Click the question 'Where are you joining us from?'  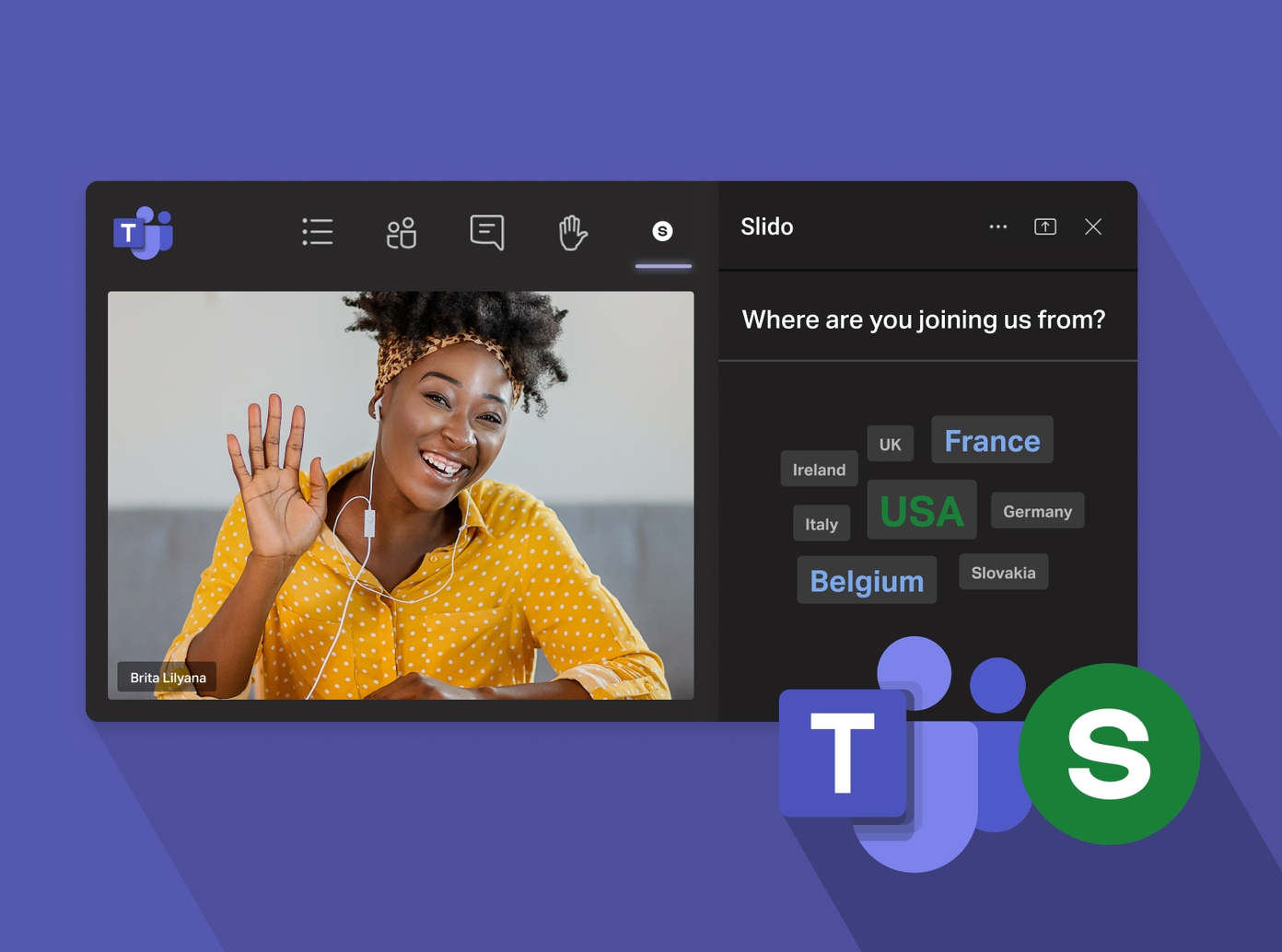tap(923, 319)
